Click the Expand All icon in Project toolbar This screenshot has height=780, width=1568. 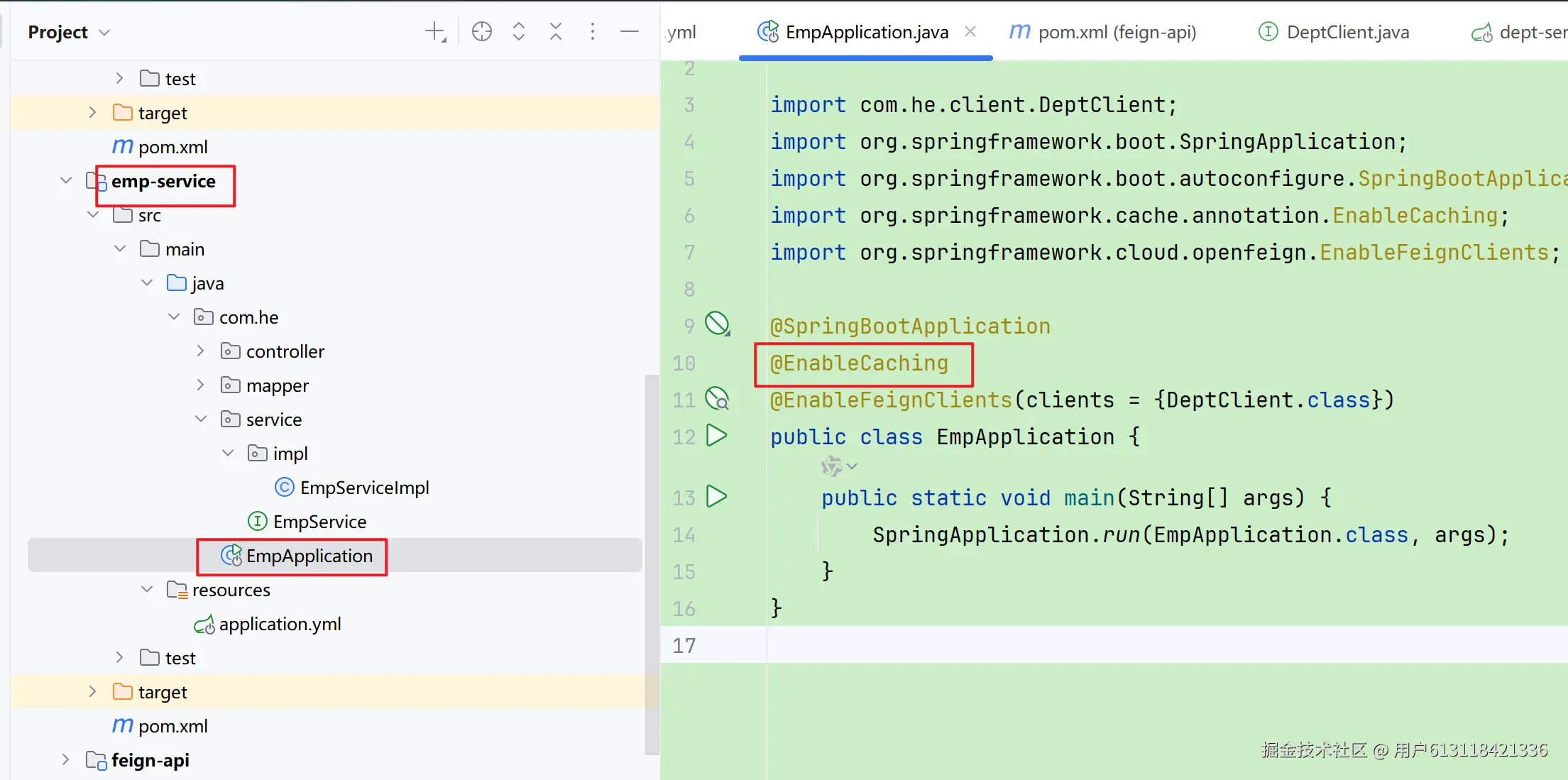519,32
